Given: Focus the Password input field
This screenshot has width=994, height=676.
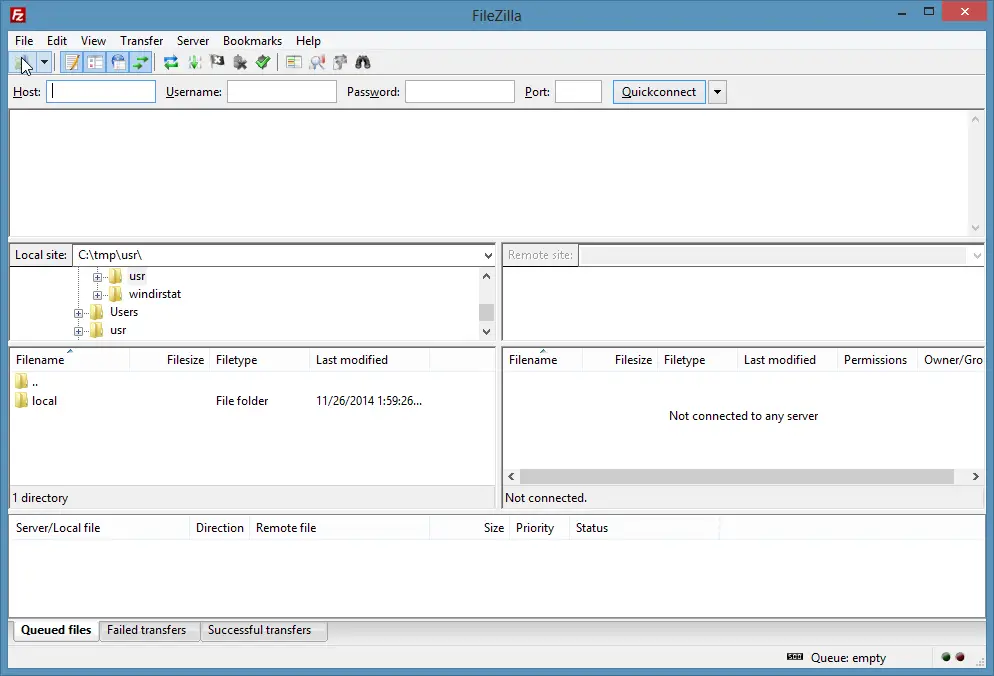Looking at the screenshot, I should 460,92.
